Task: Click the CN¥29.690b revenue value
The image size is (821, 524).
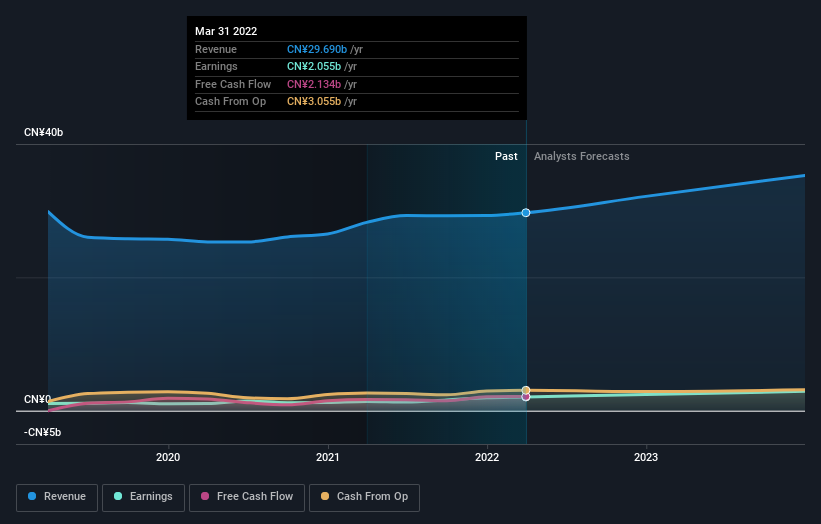Action: pos(317,49)
